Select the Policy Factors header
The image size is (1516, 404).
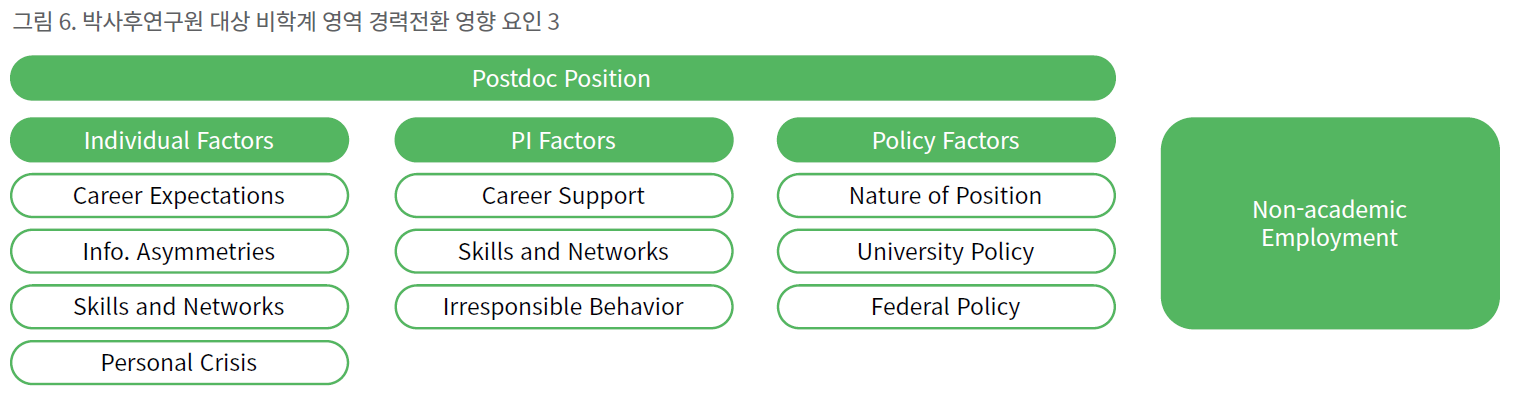tap(946, 140)
